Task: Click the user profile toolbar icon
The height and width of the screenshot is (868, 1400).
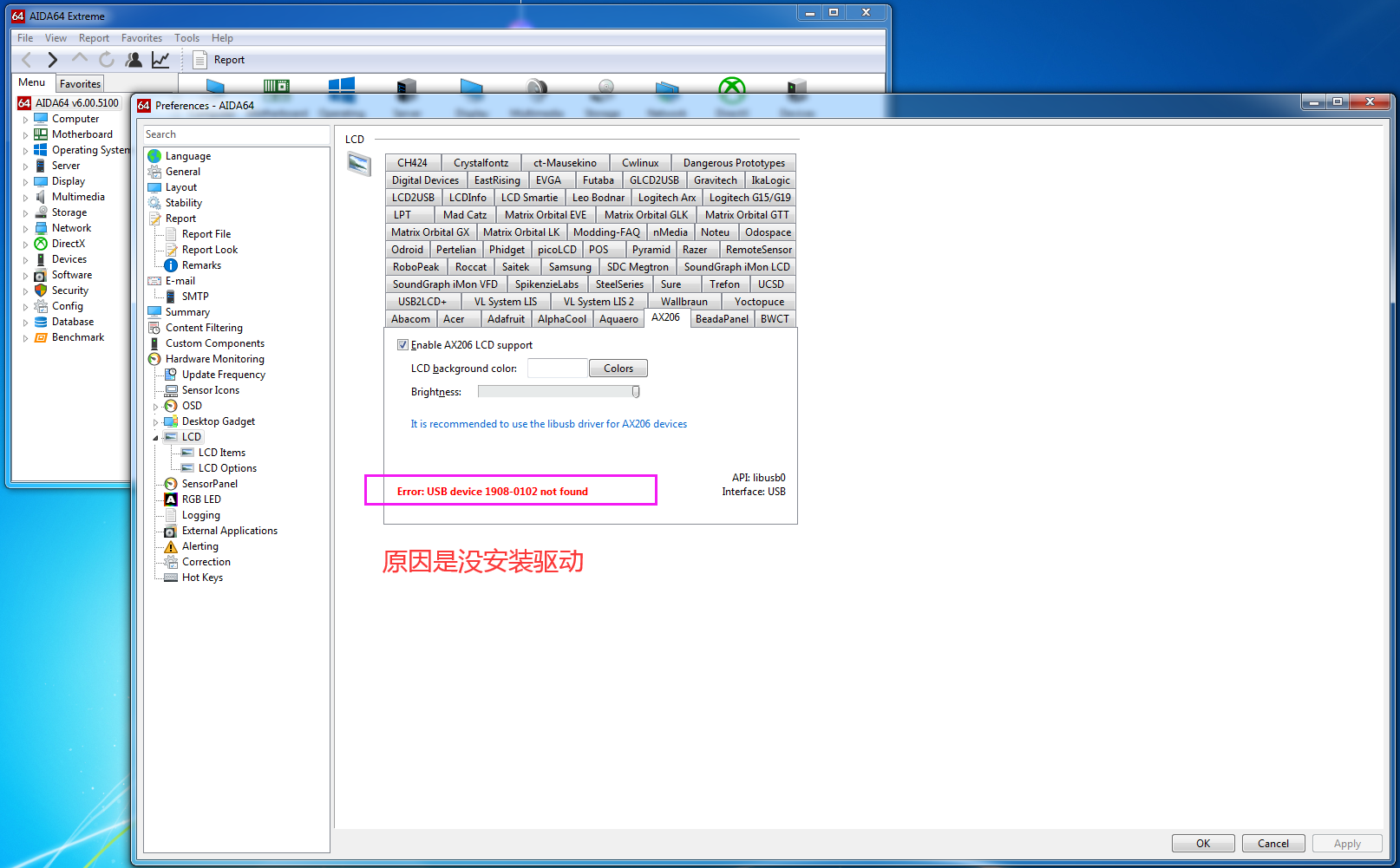Action: [x=134, y=60]
